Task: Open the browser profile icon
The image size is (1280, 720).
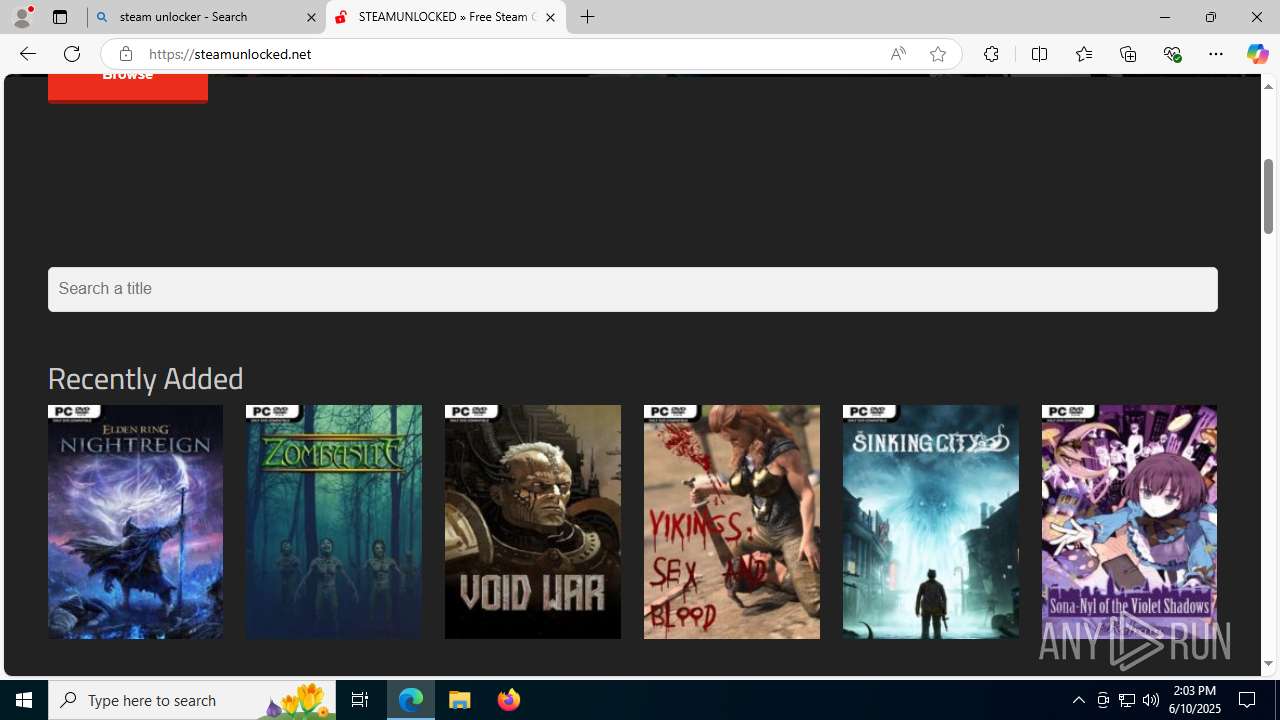Action: pos(22,17)
